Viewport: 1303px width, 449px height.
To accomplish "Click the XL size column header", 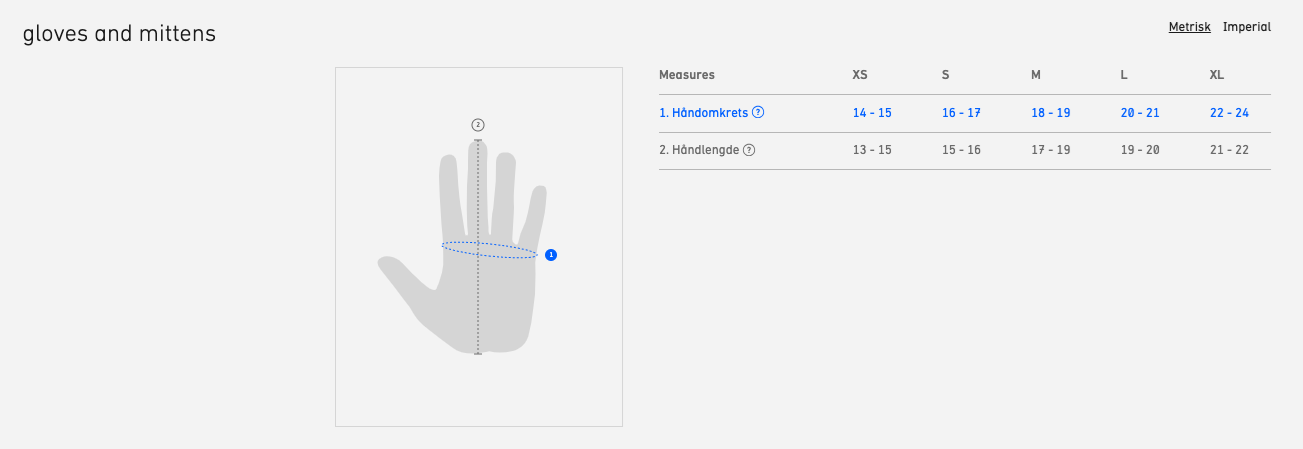I will pyautogui.click(x=1216, y=75).
